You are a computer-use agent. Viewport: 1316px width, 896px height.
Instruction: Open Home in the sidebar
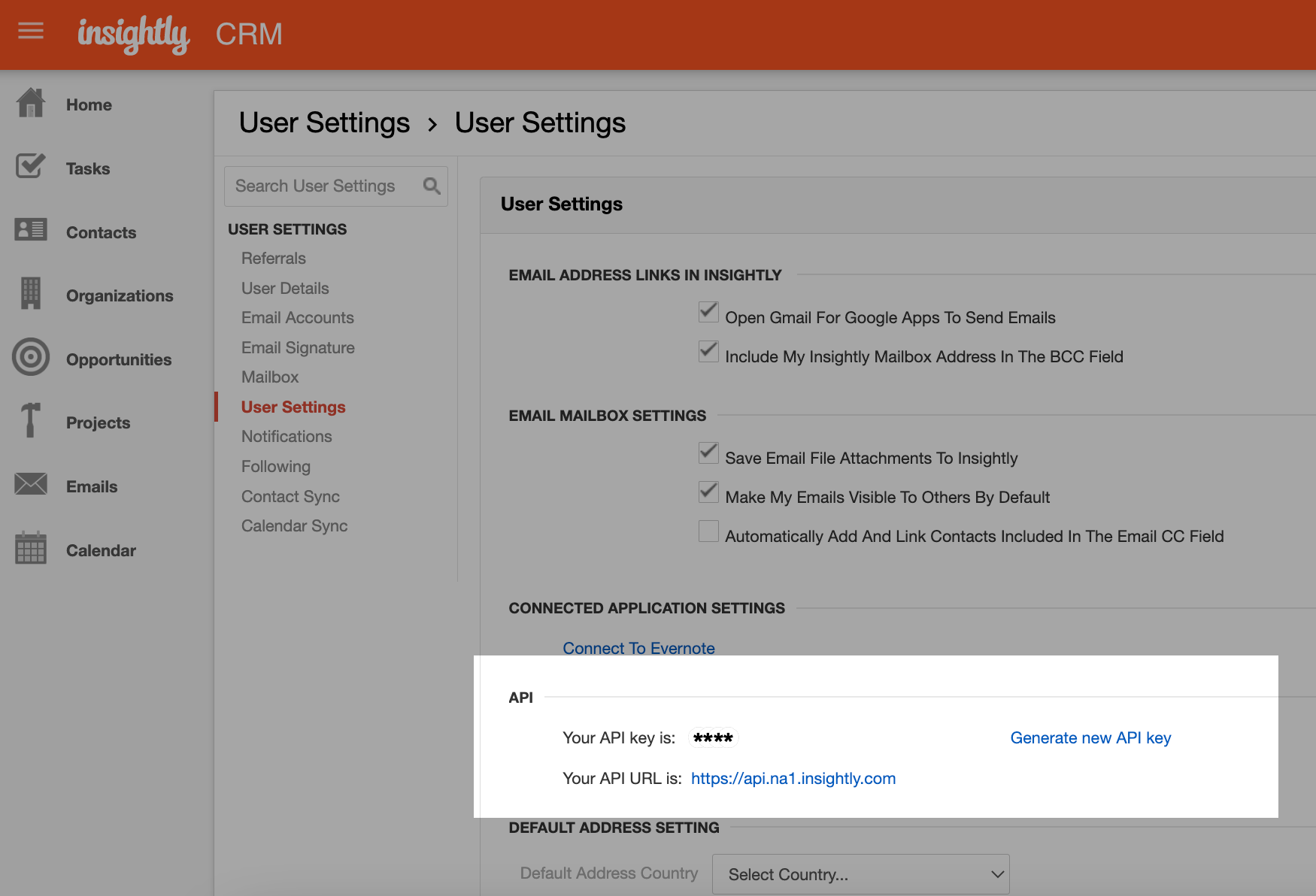89,105
